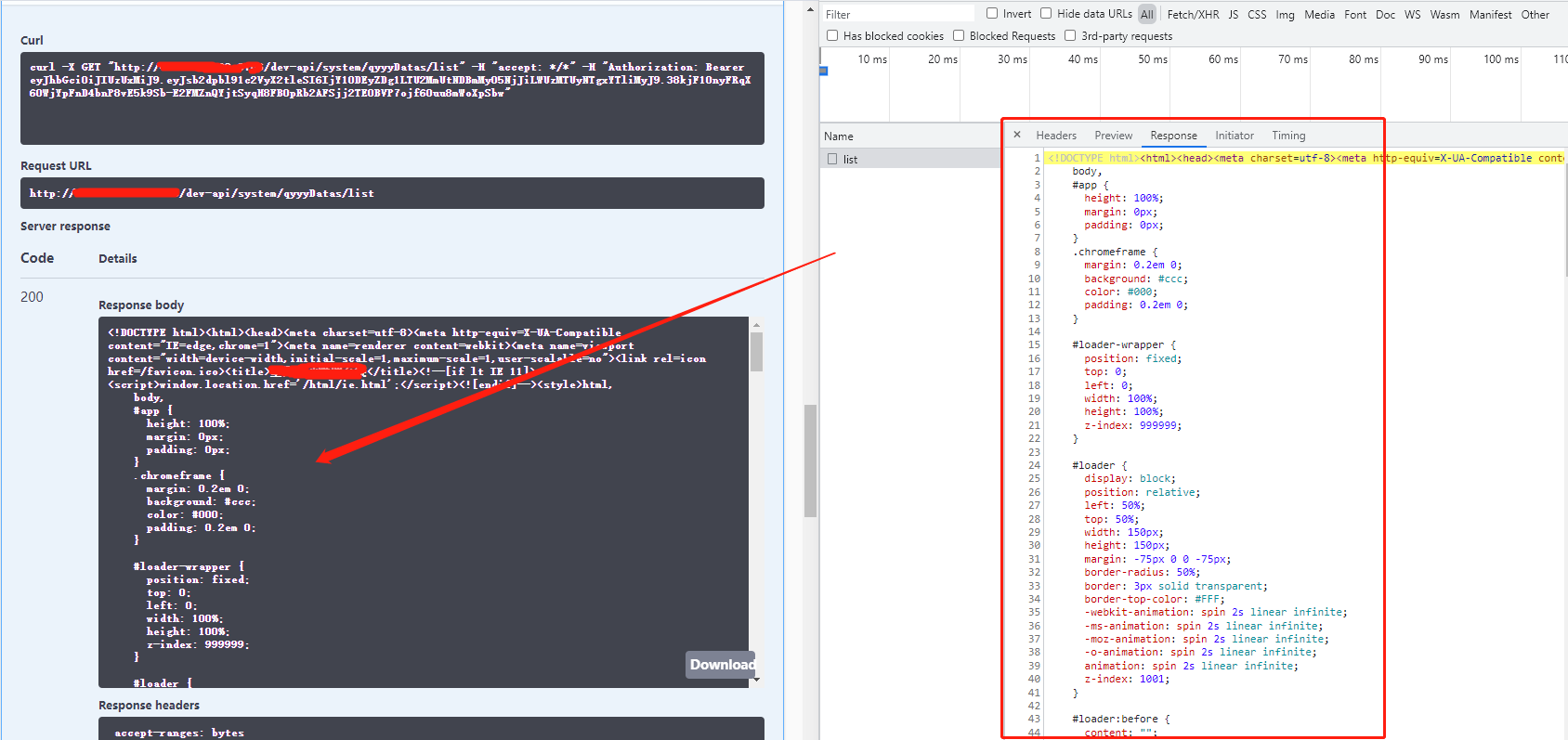Click the Response headers heading

(149, 705)
